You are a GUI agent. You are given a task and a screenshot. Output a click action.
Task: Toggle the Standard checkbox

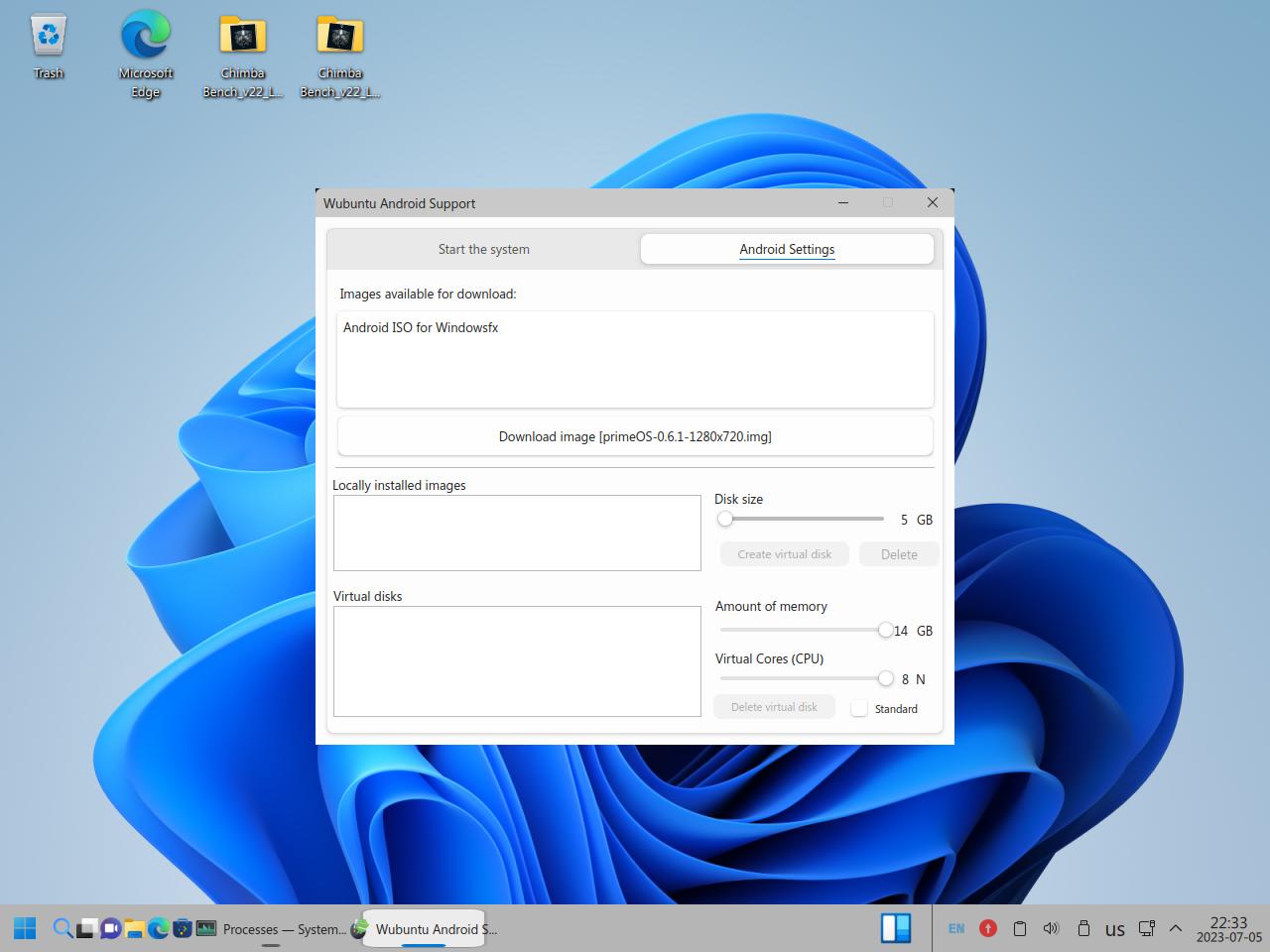(x=859, y=708)
